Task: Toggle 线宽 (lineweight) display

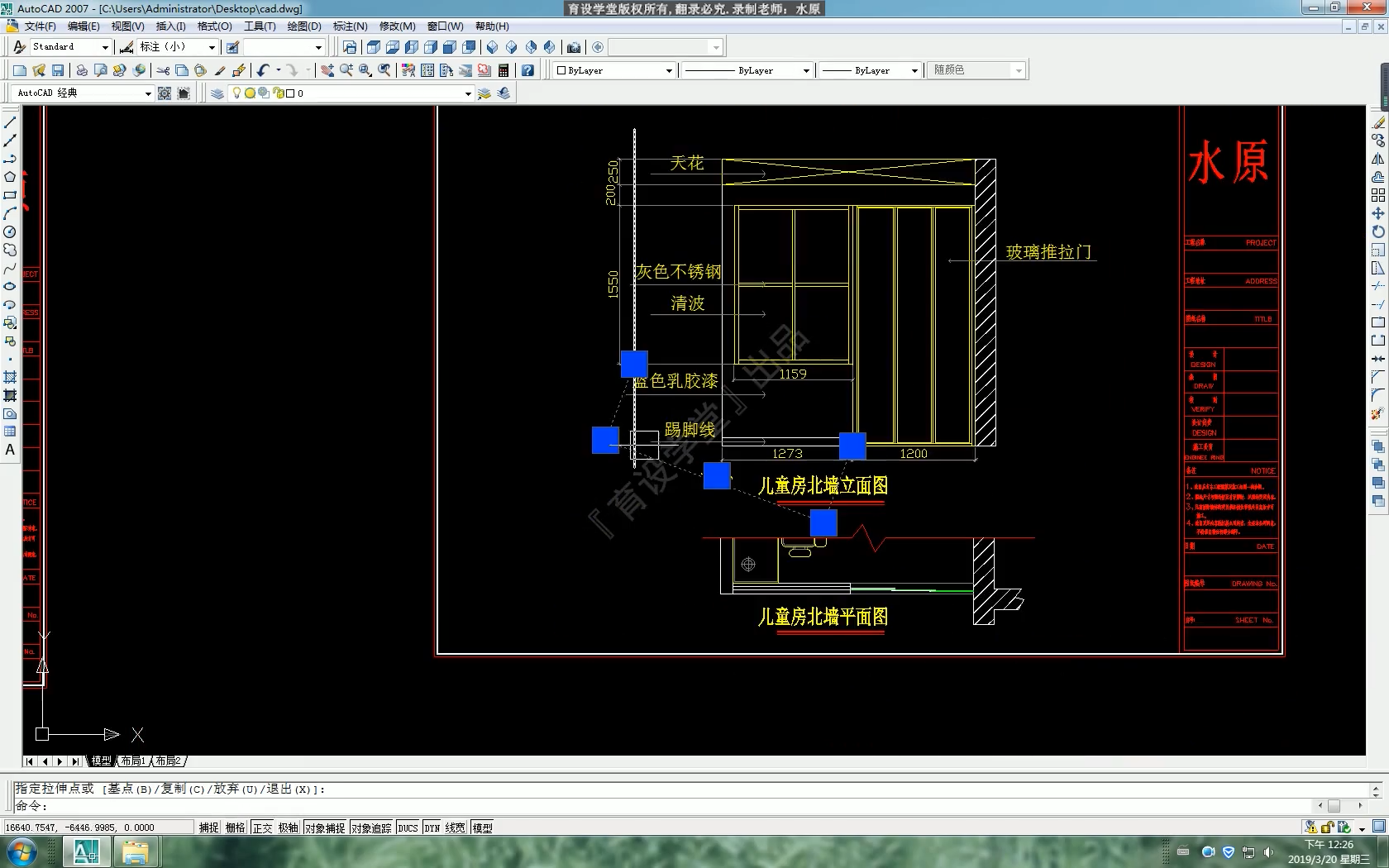Action: [456, 827]
